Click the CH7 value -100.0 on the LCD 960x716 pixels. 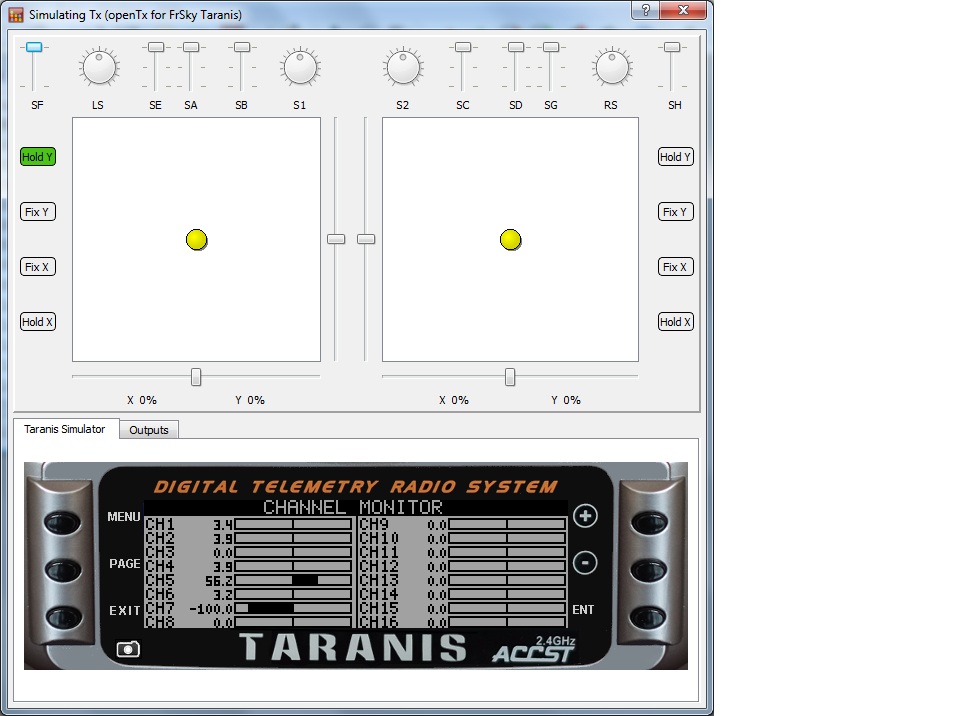[x=211, y=609]
